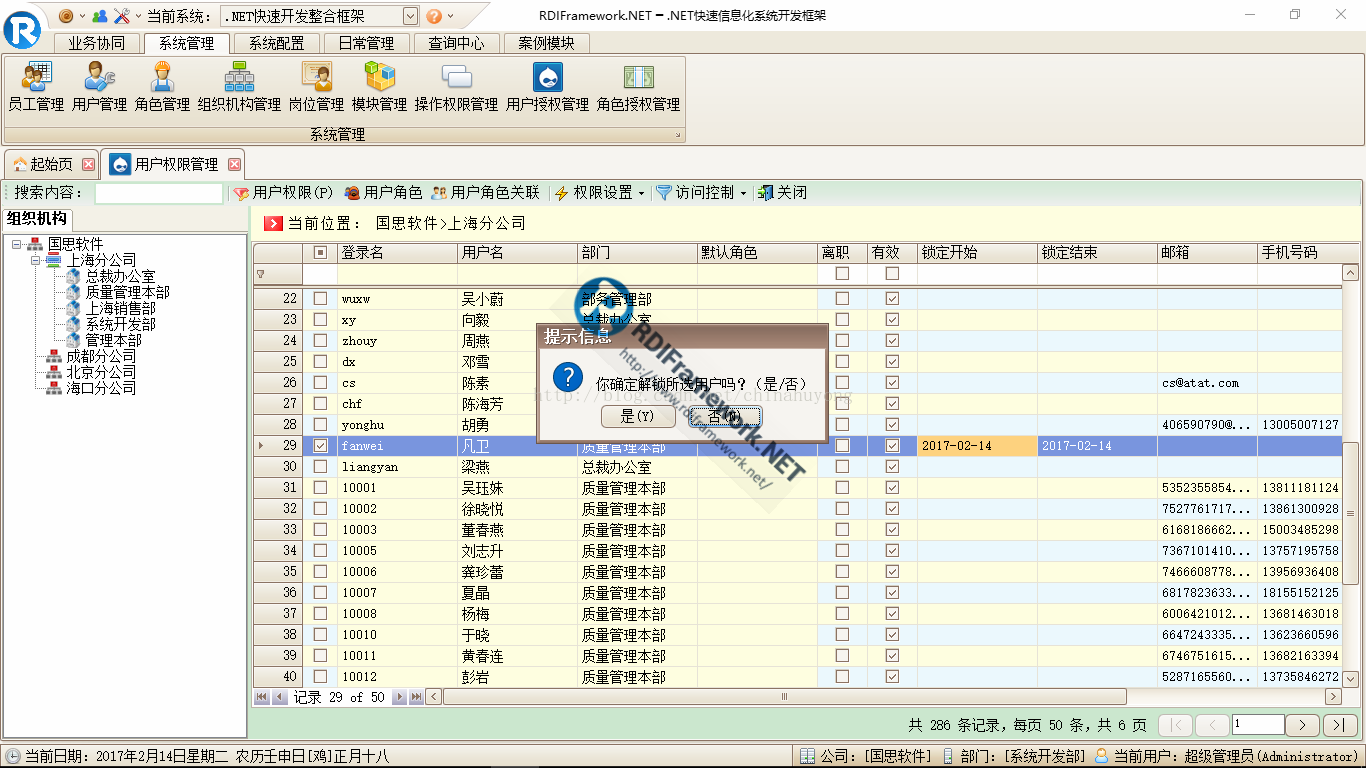Click the orange help question icon
This screenshot has height=768, width=1366.
(x=434, y=16)
